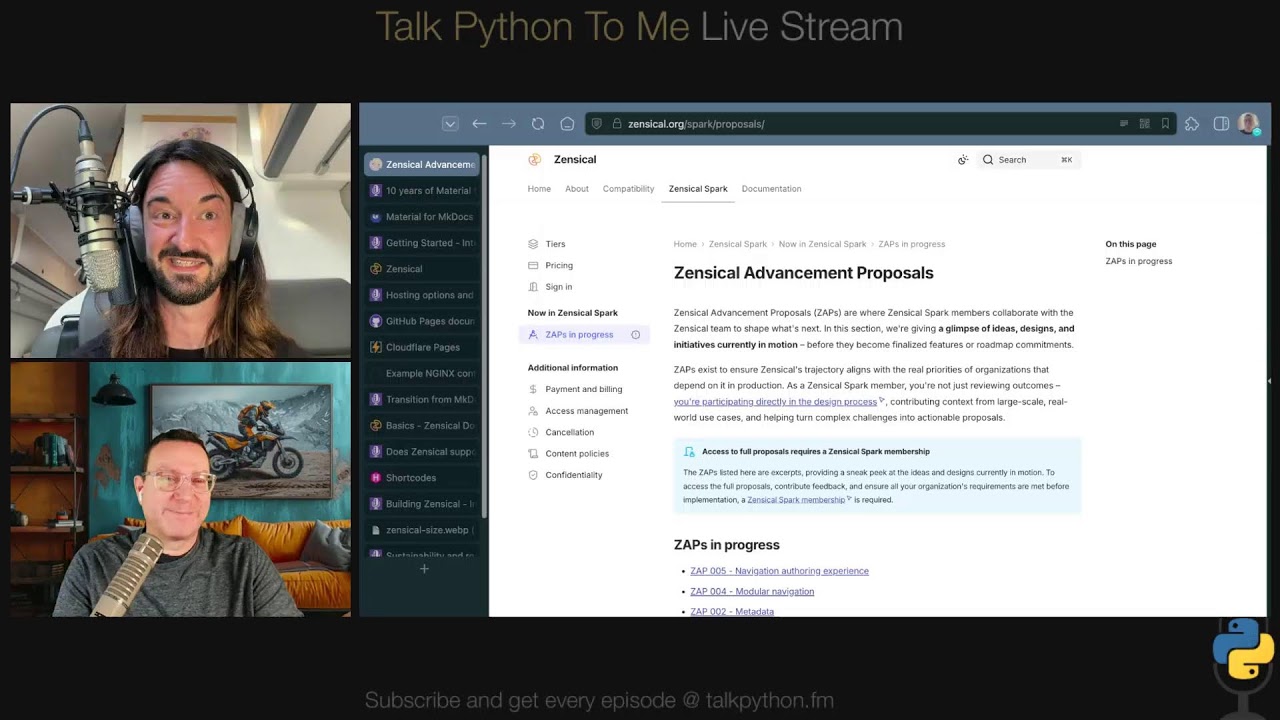1280x720 pixels.
Task: Toggle the browser sidebar panel
Action: coord(1221,124)
